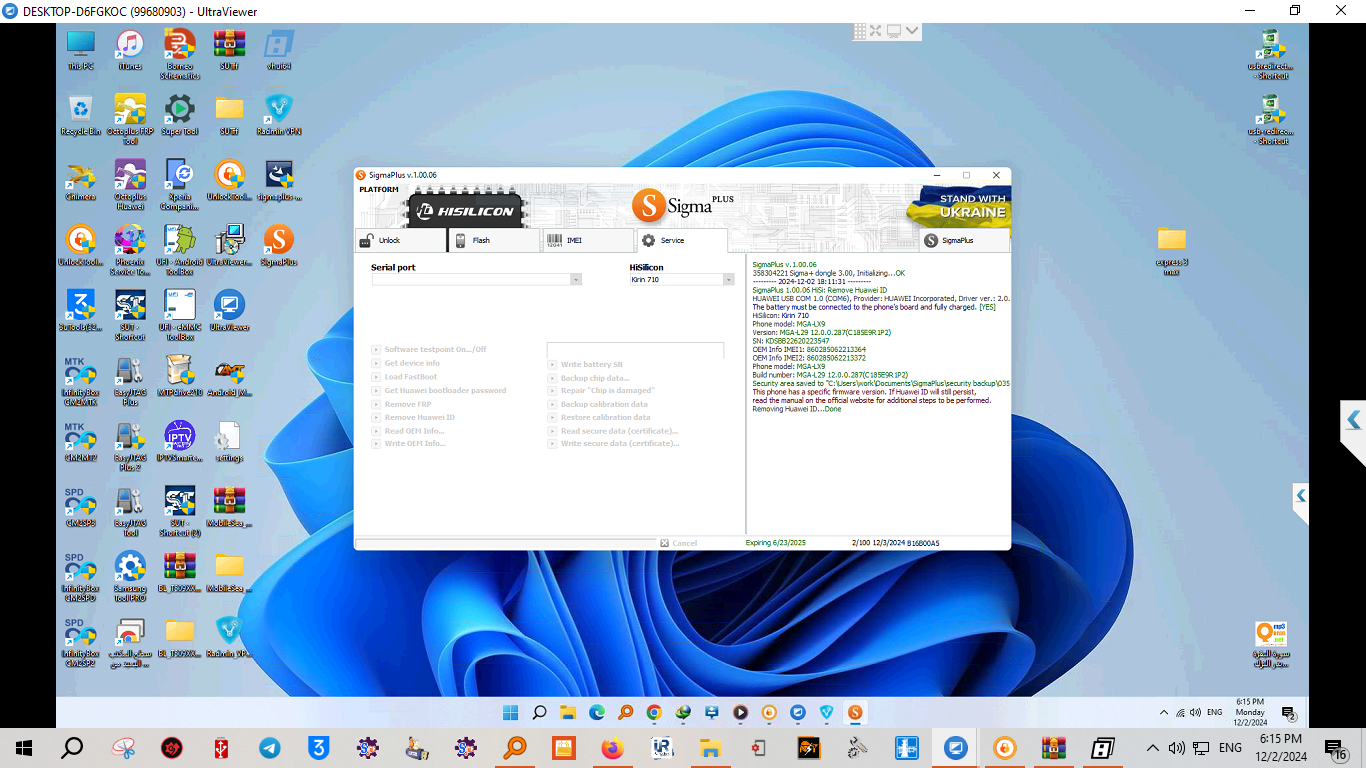
Task: Launch the Super Tool desktop icon
Action: pyautogui.click(x=180, y=115)
